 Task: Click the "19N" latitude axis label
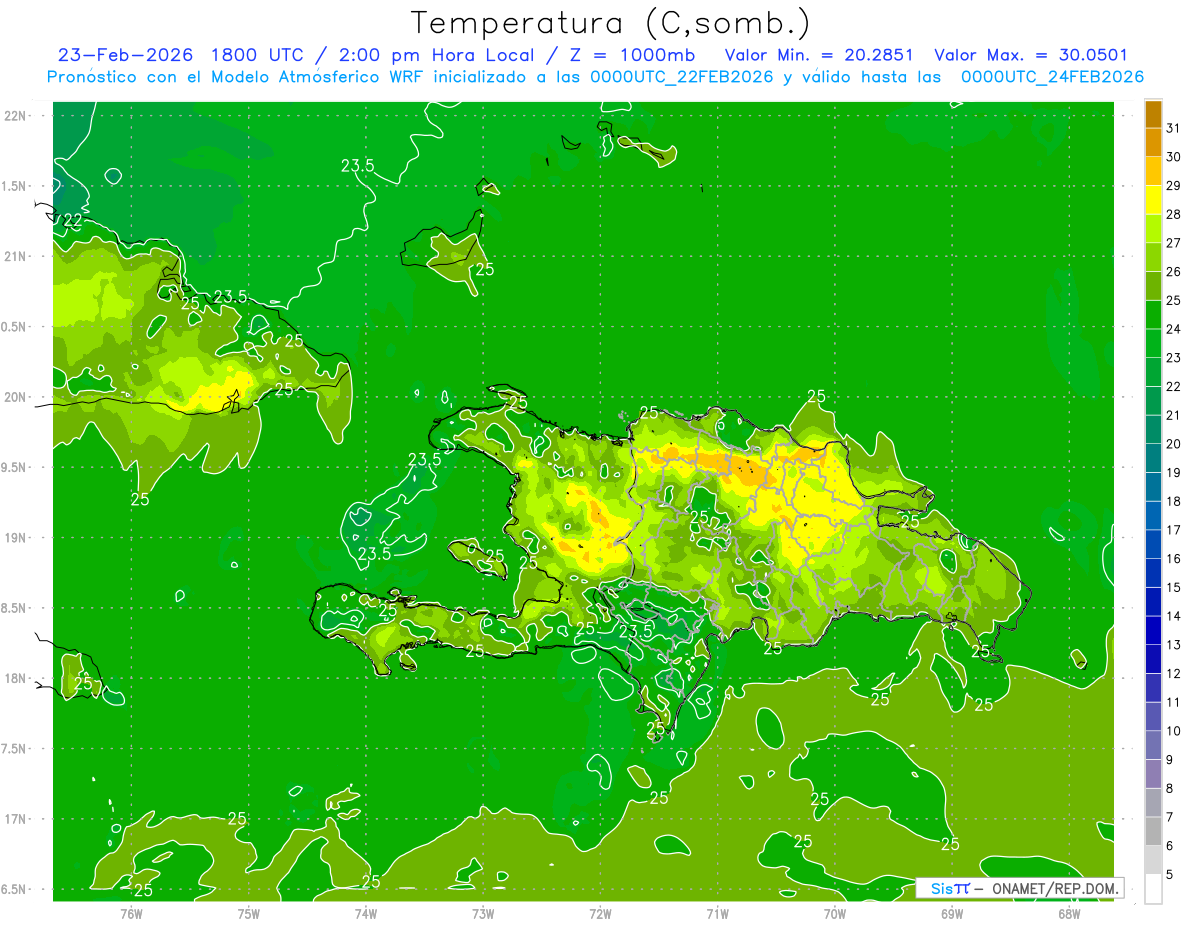click(x=14, y=538)
